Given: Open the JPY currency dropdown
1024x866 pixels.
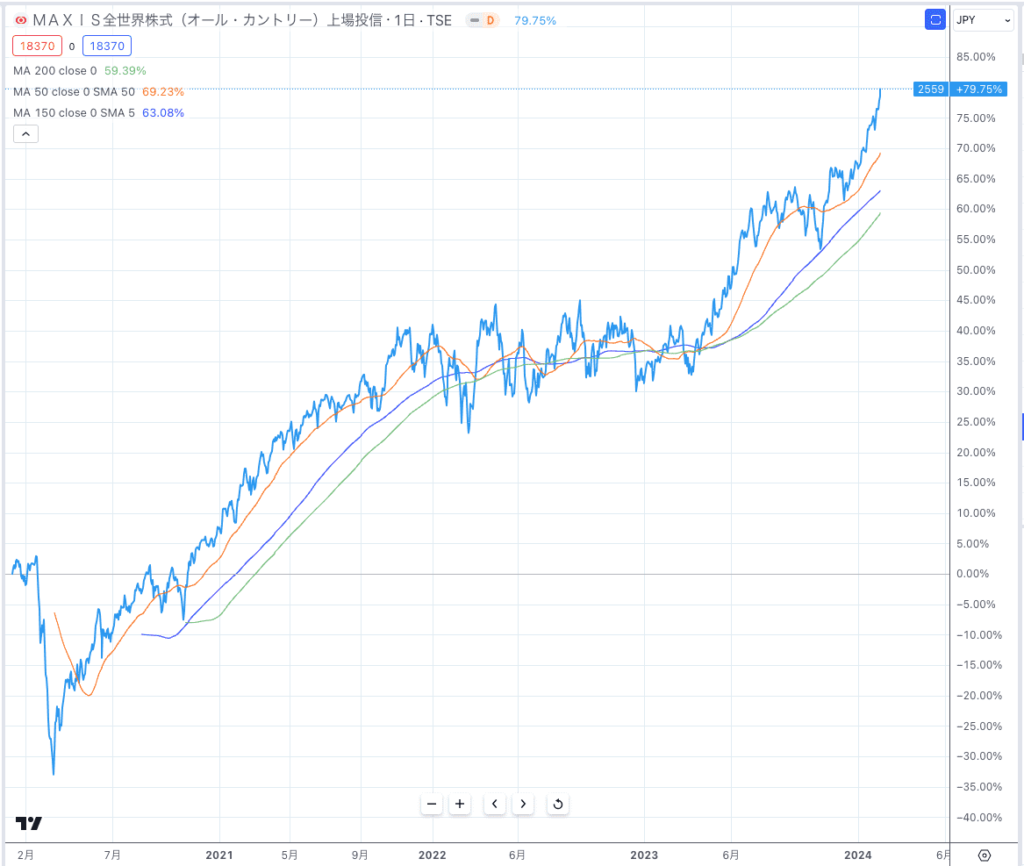Looking at the screenshot, I should tap(984, 20).
